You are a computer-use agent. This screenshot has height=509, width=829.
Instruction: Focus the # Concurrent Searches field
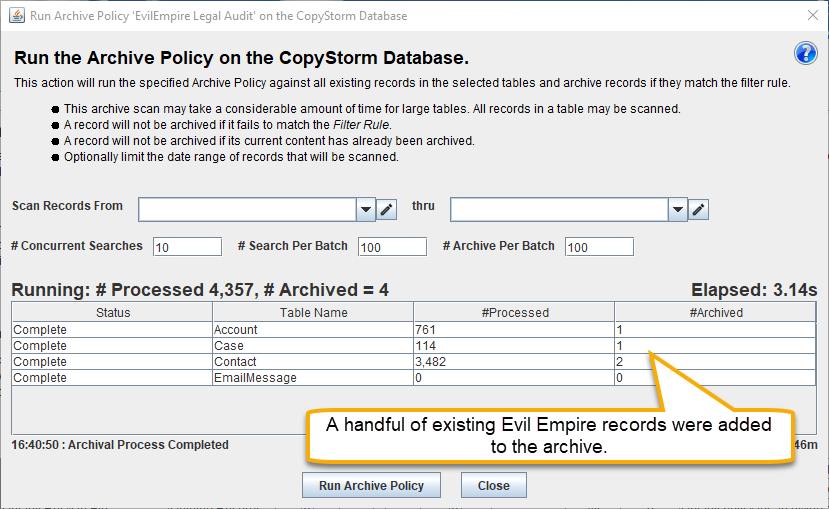coord(187,247)
